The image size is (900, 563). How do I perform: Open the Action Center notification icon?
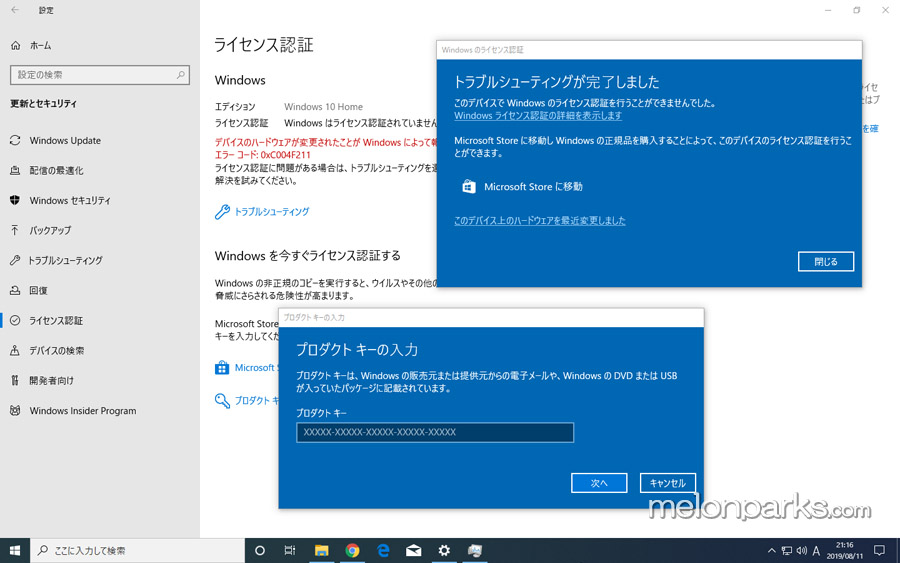(x=879, y=550)
